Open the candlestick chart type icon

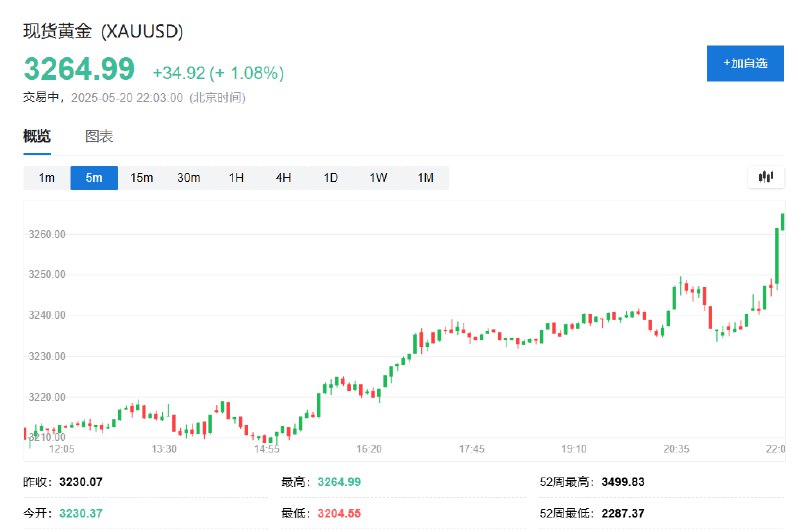click(765, 177)
